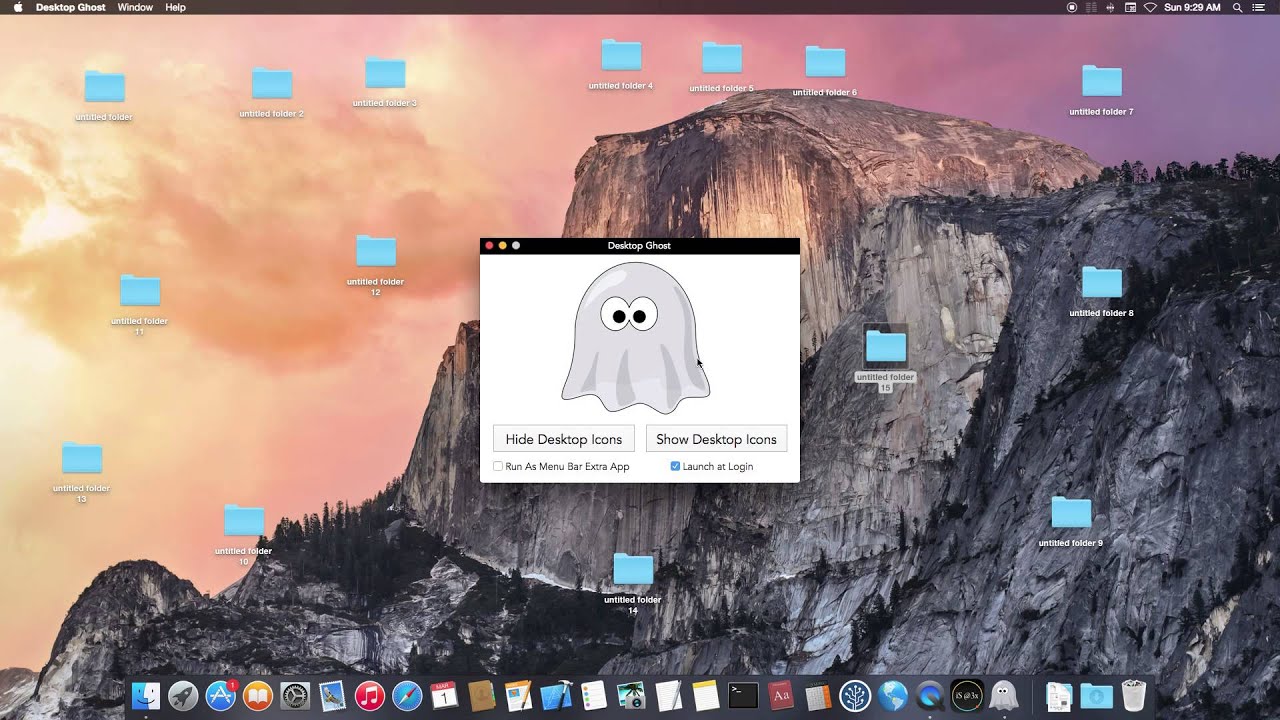Select 'untitled folder 10' on desktop

click(x=244, y=535)
